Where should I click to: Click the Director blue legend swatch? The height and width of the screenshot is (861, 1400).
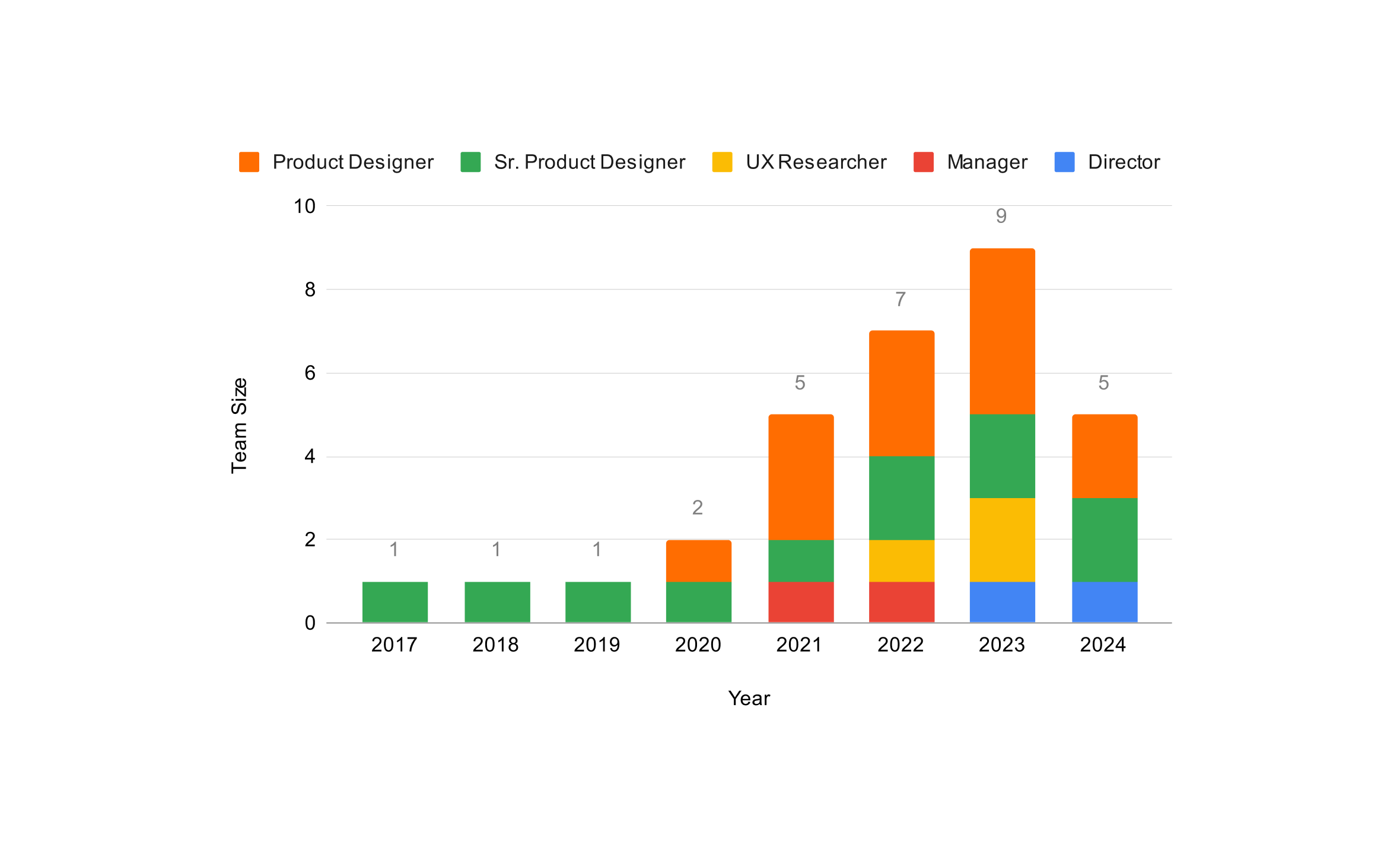[1064, 162]
